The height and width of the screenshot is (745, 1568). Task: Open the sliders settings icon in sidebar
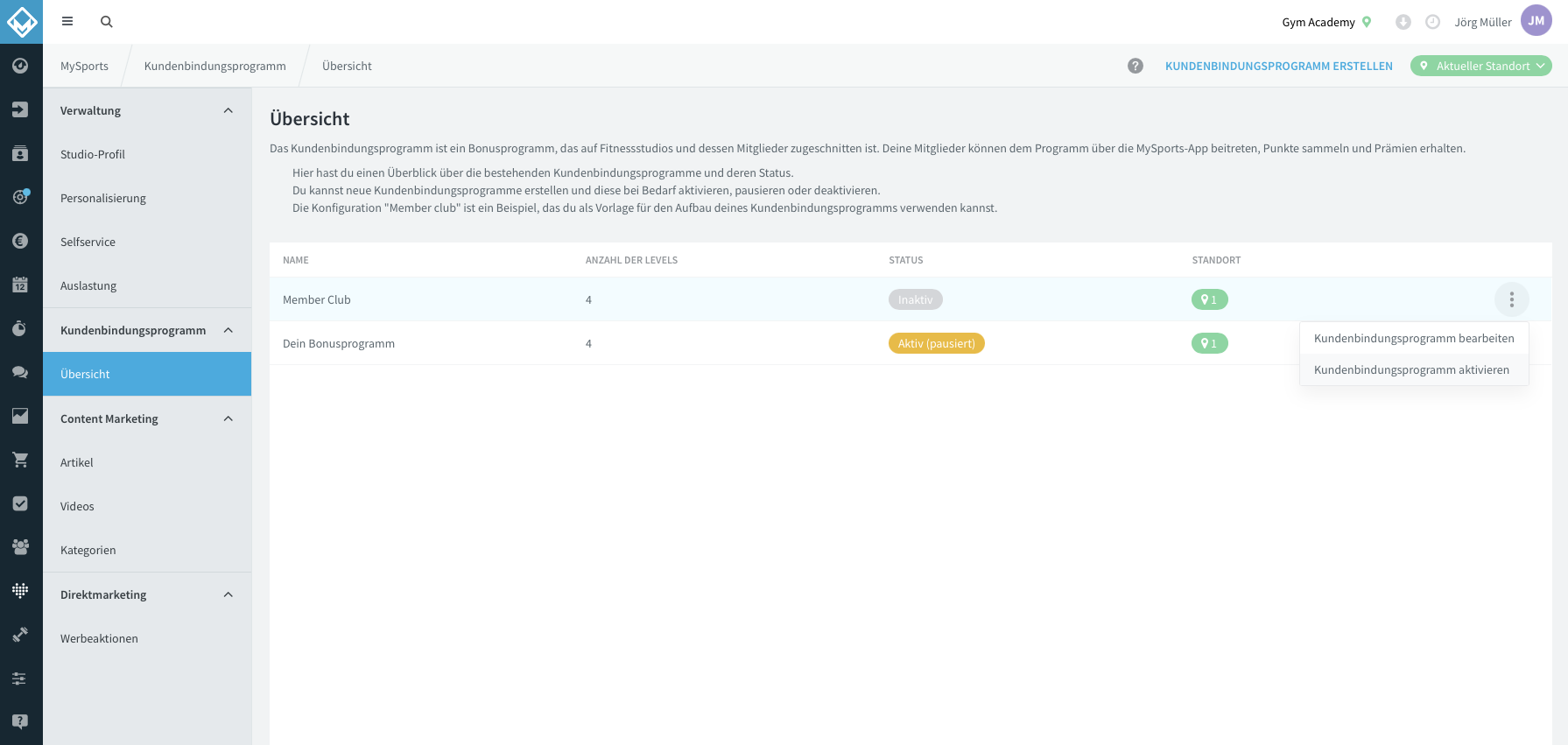coord(20,678)
